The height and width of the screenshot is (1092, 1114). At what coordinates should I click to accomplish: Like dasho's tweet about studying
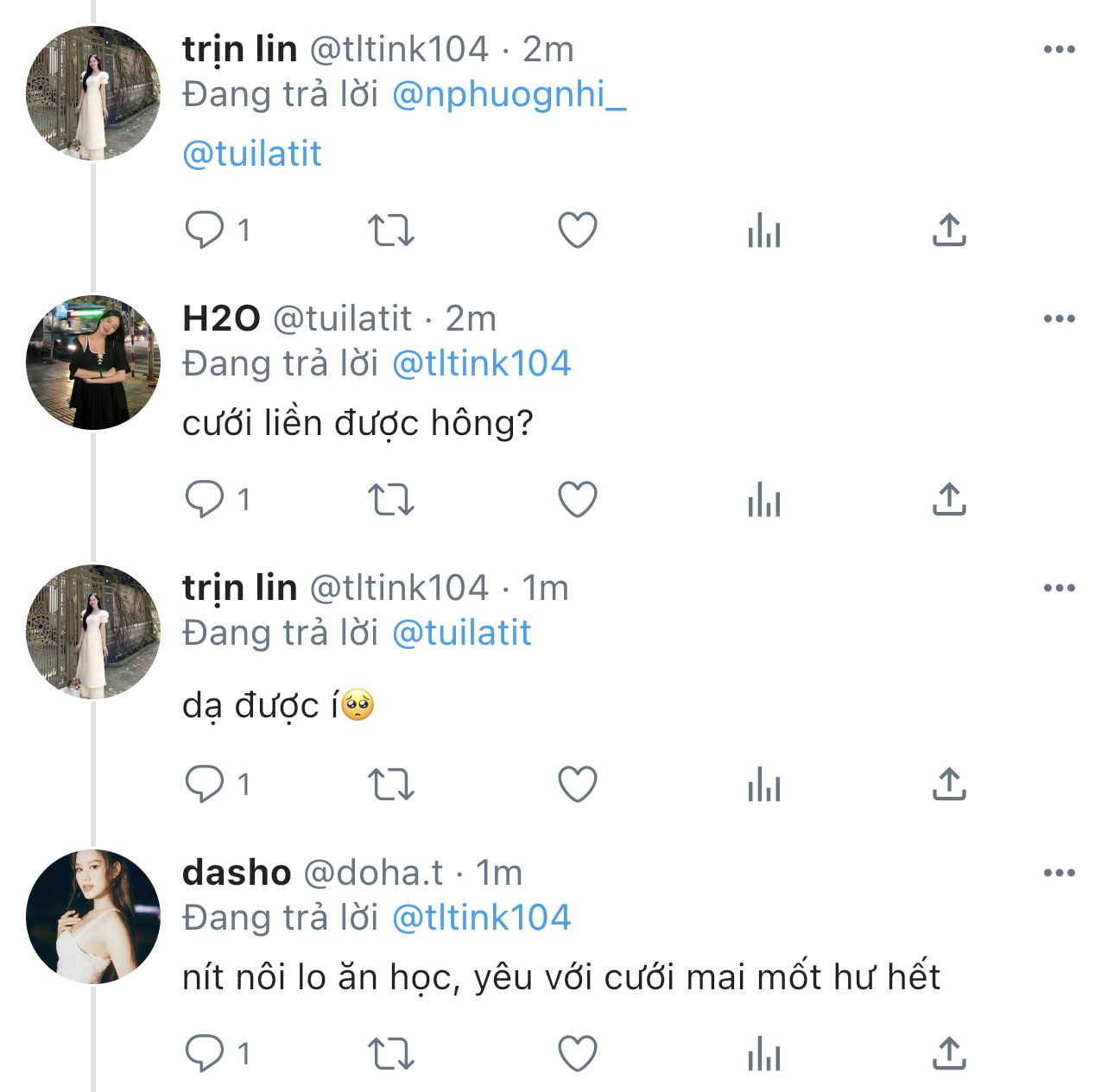pyautogui.click(x=578, y=1054)
